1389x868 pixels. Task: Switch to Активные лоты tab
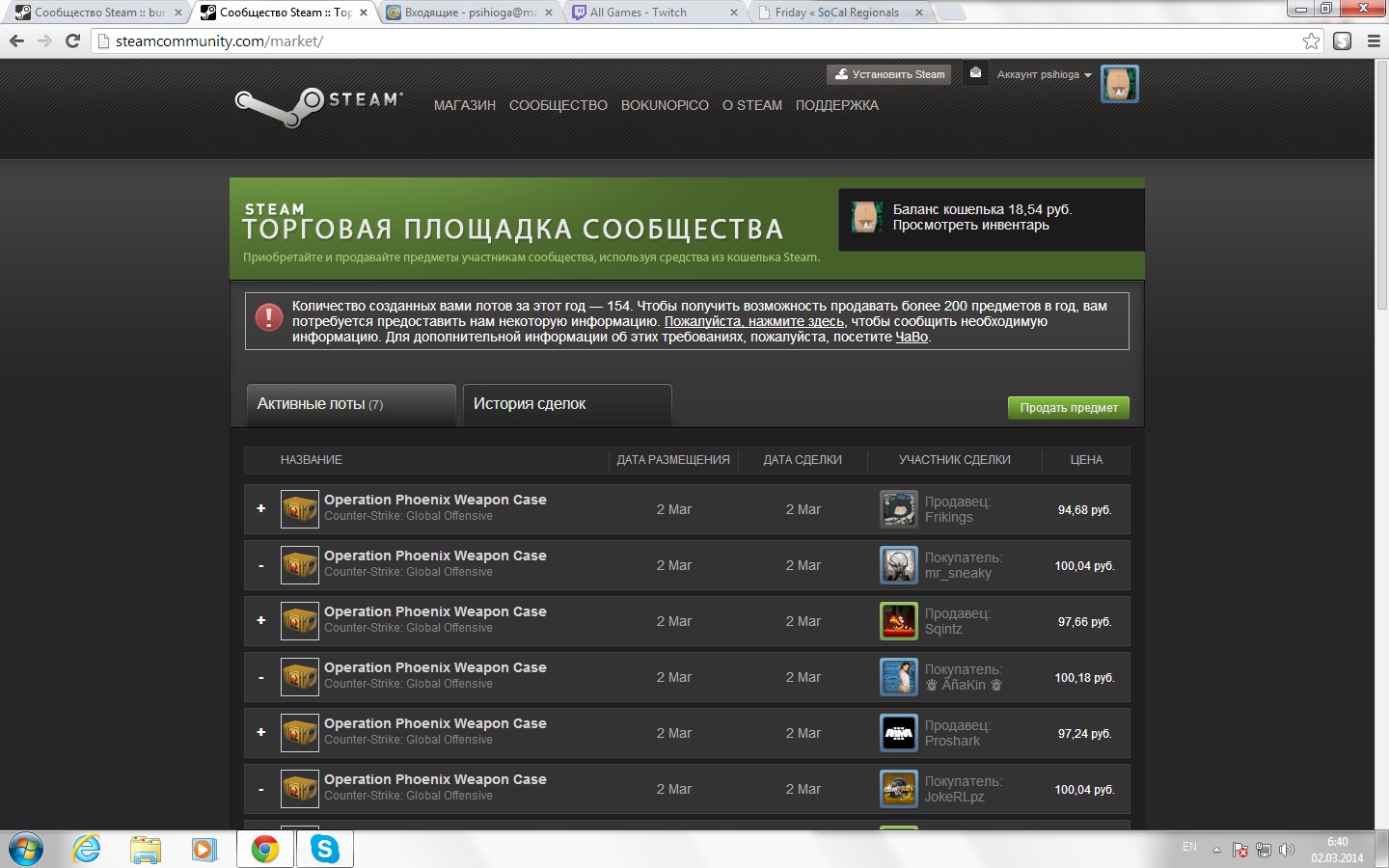coord(350,404)
